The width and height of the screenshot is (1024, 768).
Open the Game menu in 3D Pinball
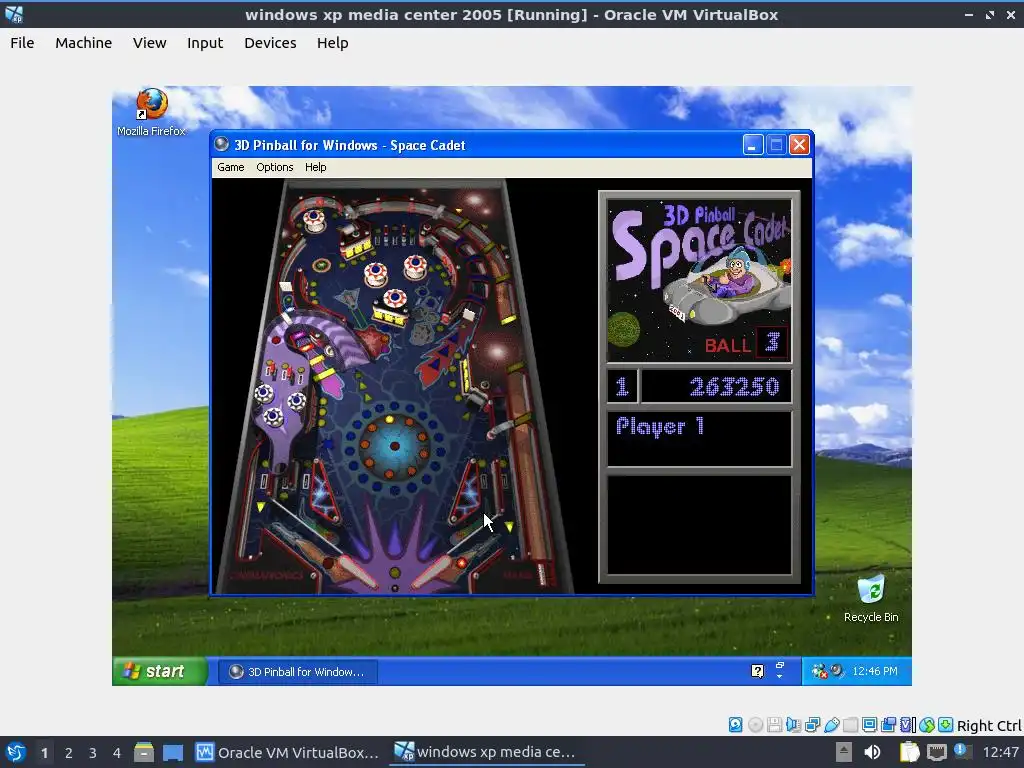point(231,167)
